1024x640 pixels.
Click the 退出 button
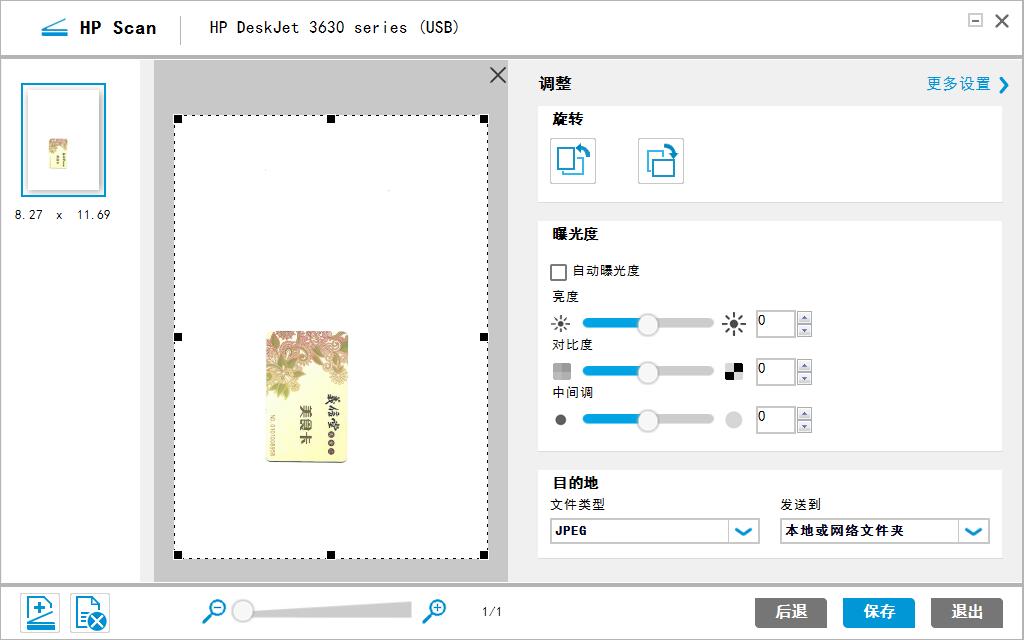click(x=966, y=612)
